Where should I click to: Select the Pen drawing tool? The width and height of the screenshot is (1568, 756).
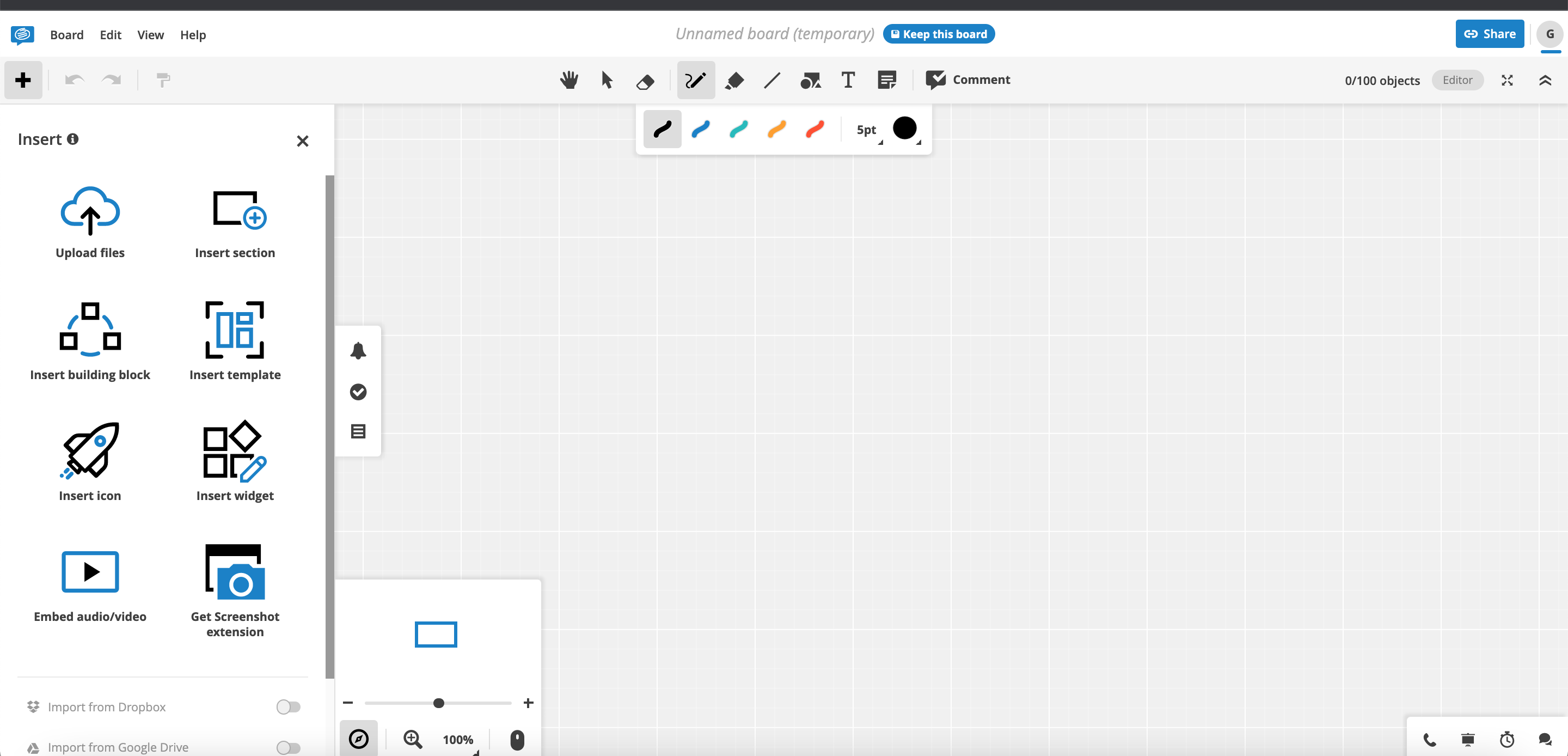(696, 80)
